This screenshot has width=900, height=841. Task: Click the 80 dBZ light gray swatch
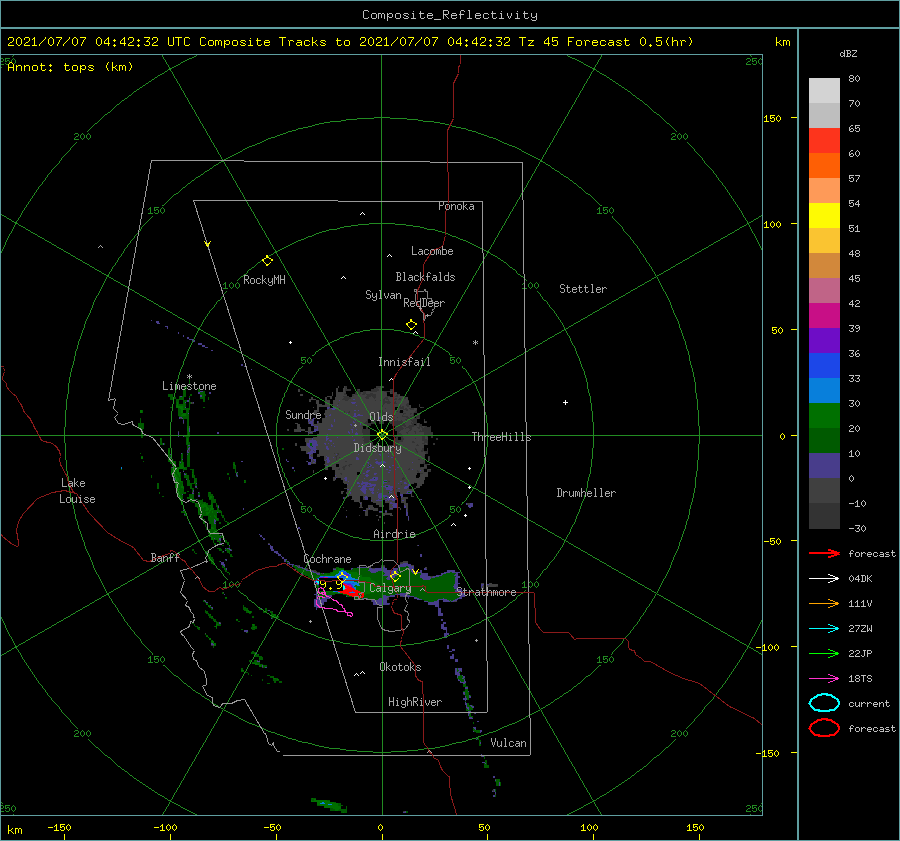coord(824,90)
